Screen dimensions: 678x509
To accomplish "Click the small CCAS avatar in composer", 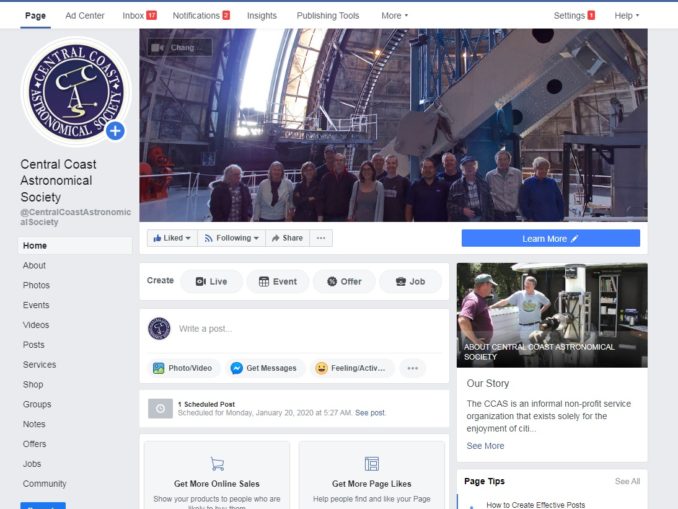I will [x=159, y=329].
